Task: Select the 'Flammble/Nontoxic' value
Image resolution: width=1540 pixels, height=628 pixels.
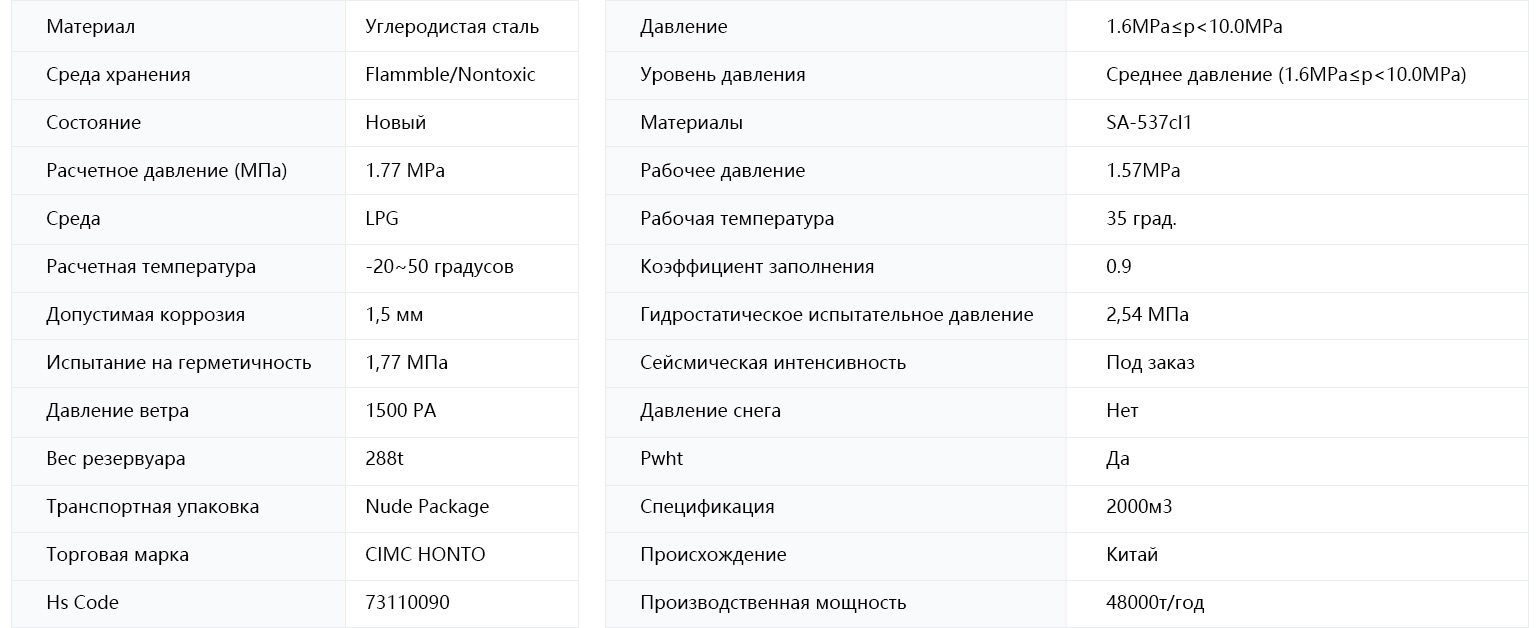Action: point(450,75)
